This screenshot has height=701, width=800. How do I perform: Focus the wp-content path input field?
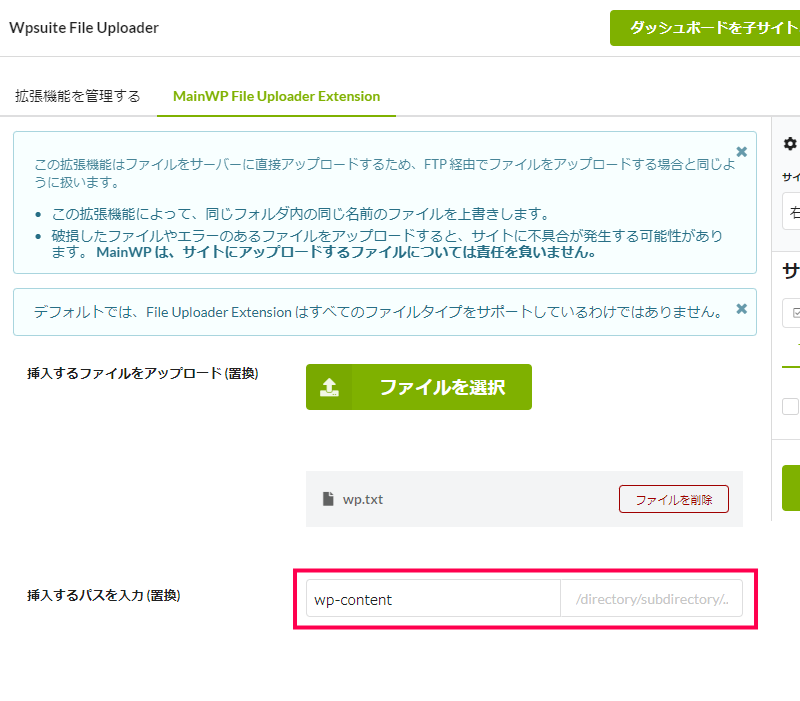click(x=433, y=598)
